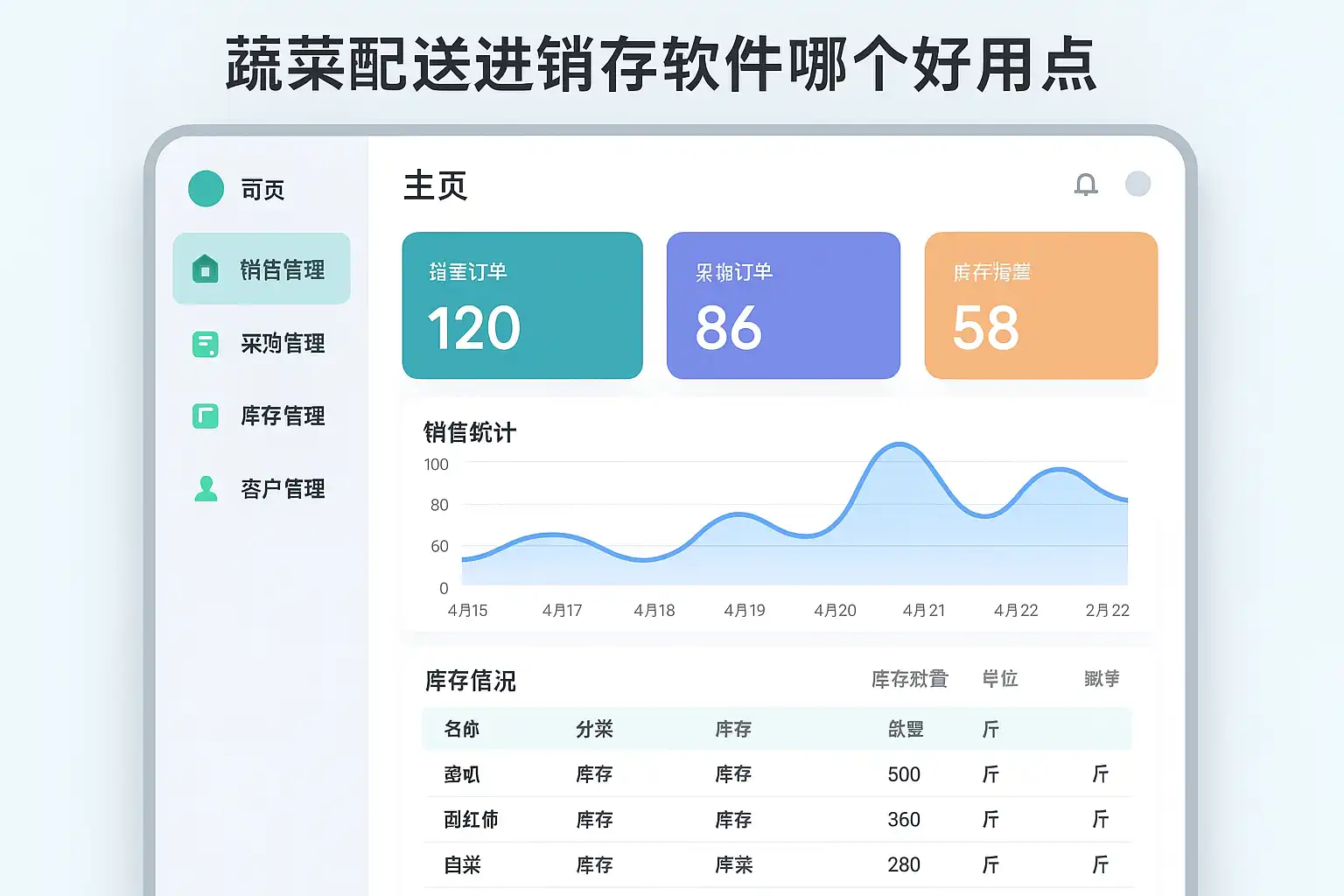Click the home icon beside 销售管理
The height and width of the screenshot is (896, 1344).
pos(205,269)
